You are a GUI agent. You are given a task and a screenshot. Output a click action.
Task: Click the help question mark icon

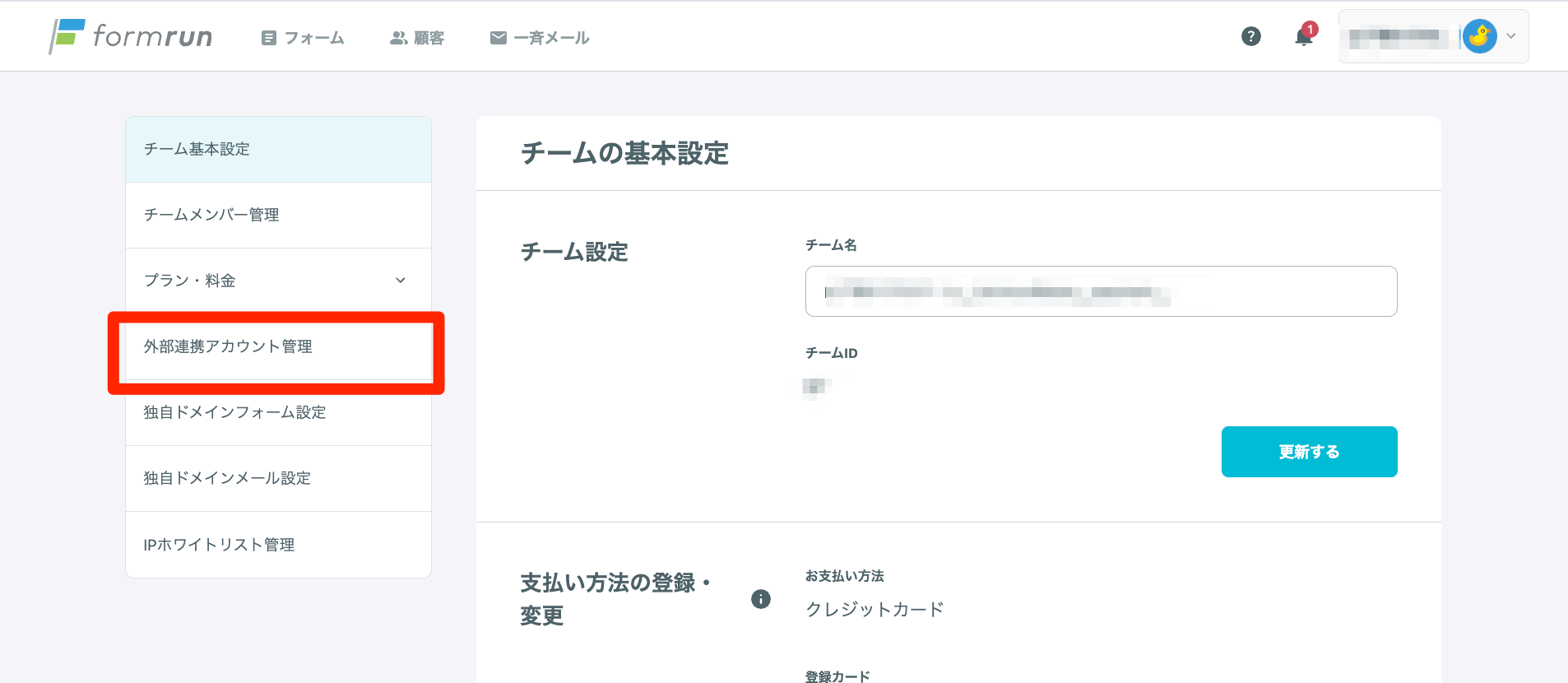click(1250, 36)
